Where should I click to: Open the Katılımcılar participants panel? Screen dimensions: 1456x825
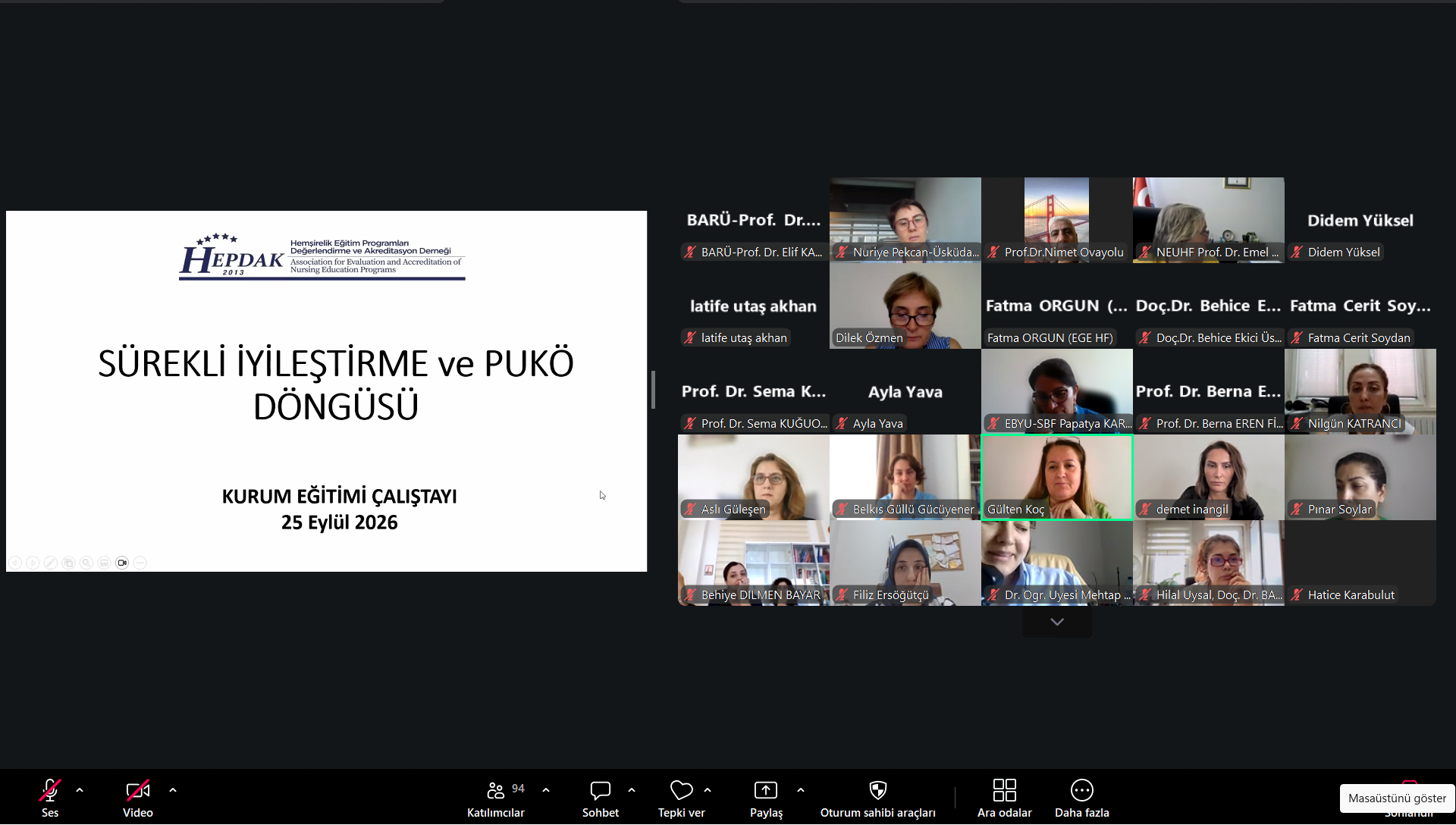pos(496,798)
